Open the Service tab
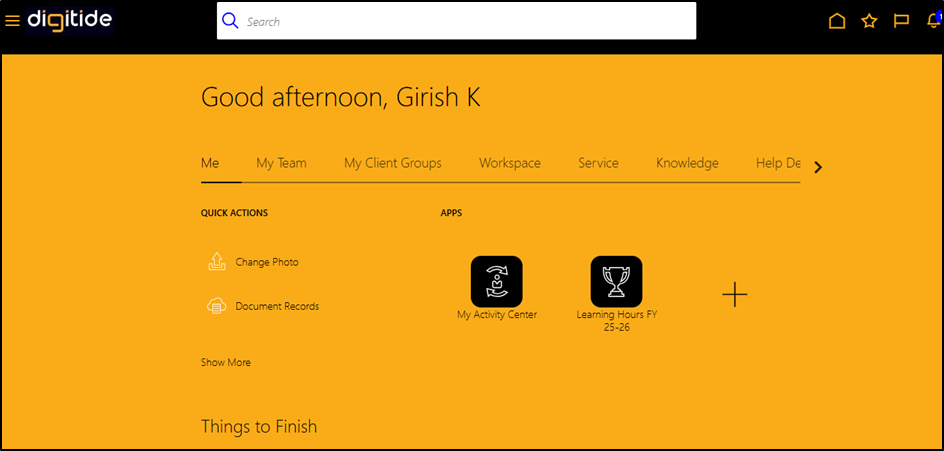 click(x=598, y=163)
